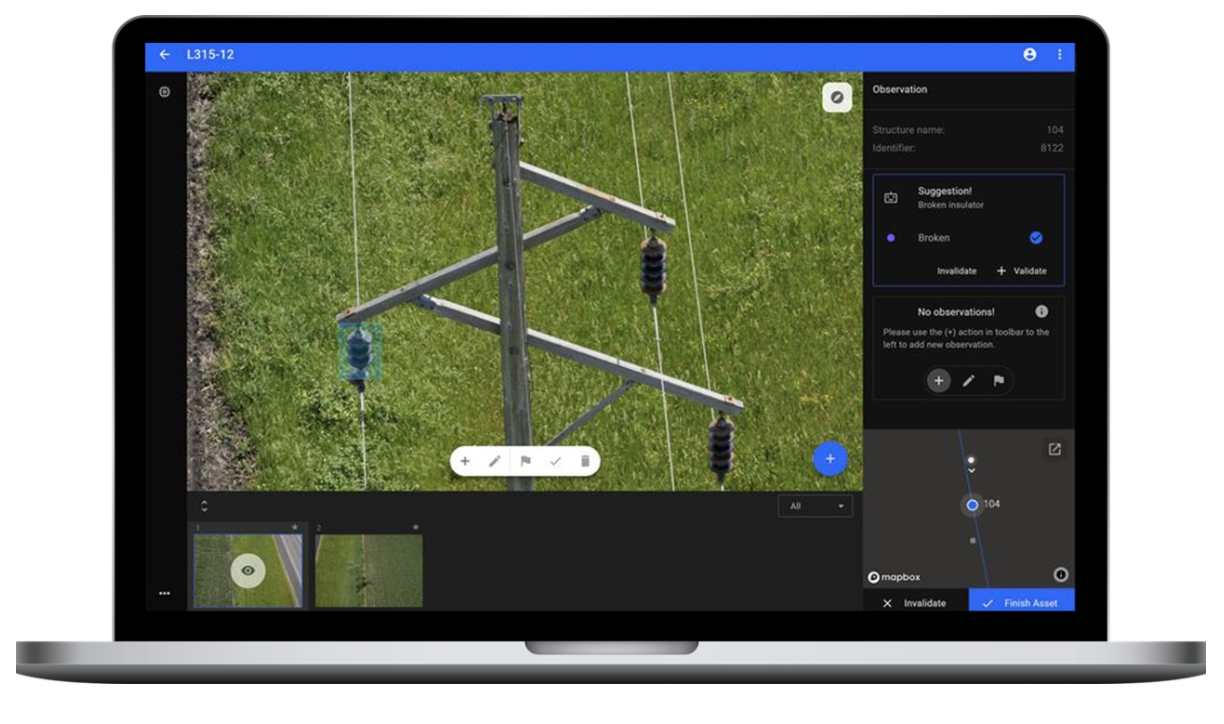
Task: Select the flag tool in the floating toolbar
Action: [526, 461]
